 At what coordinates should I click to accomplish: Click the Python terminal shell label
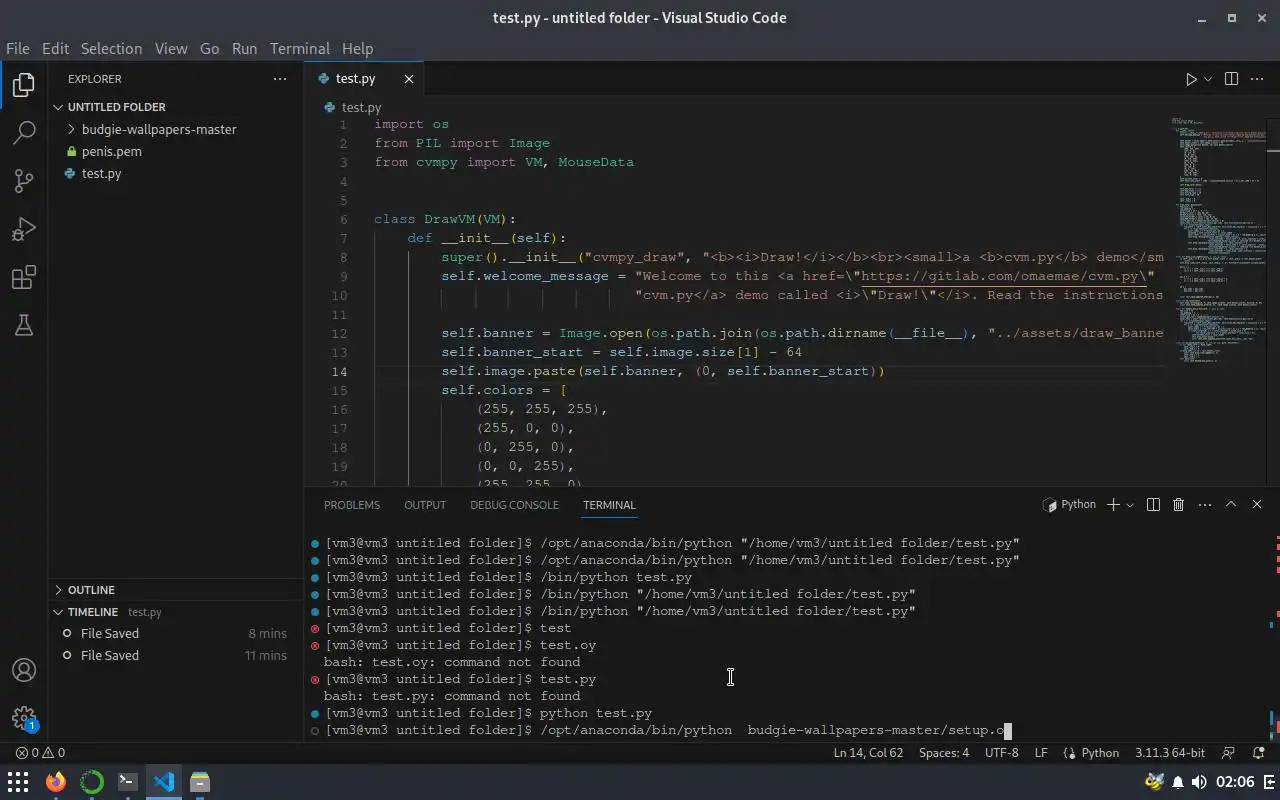point(1069,505)
